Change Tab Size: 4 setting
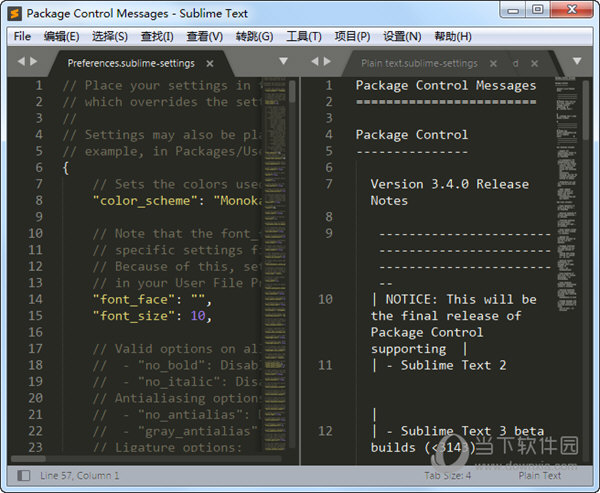600x493 pixels. [x=447, y=476]
